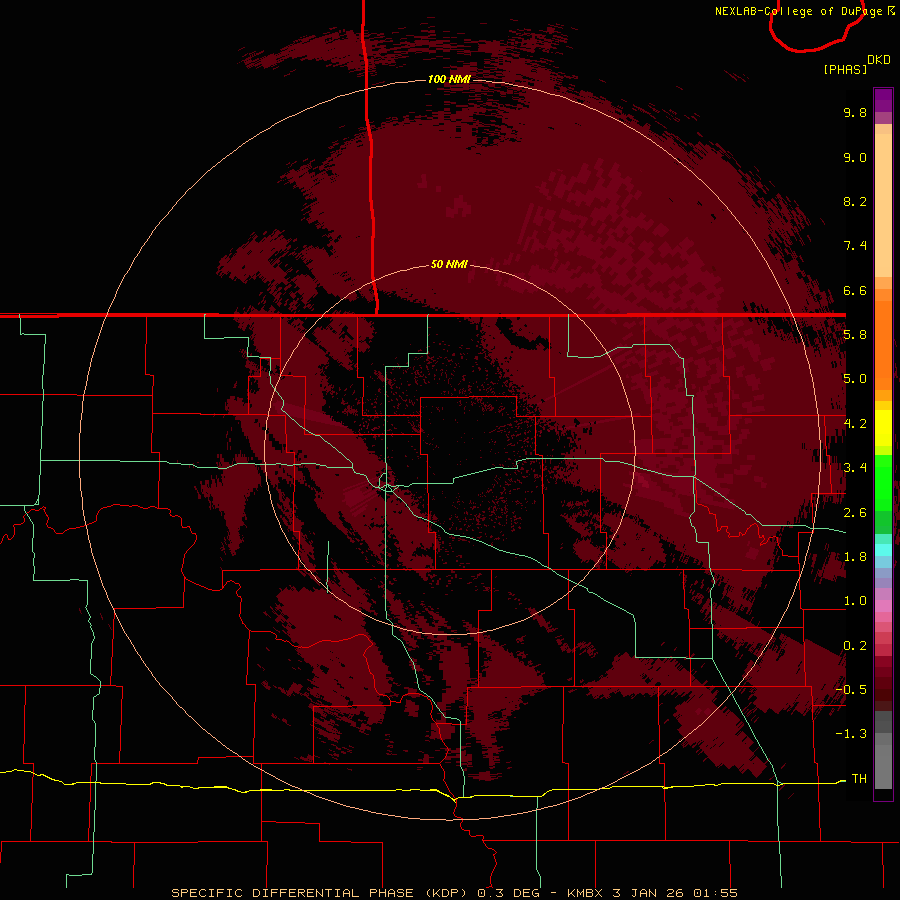Image resolution: width=900 pixels, height=900 pixels.
Task: Click the 0.2 scale value
Action: pos(855,646)
